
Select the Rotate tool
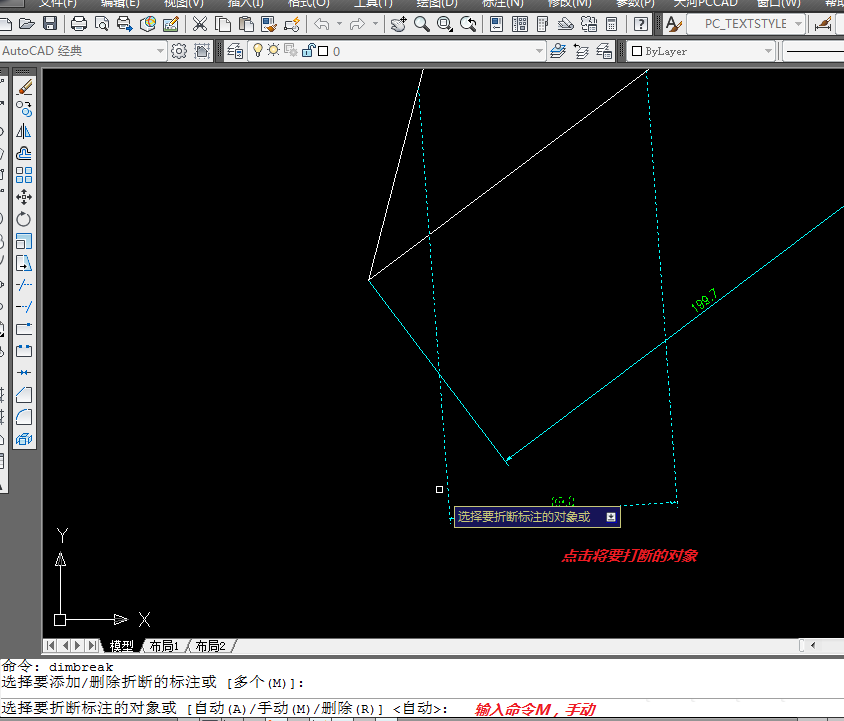(24, 219)
